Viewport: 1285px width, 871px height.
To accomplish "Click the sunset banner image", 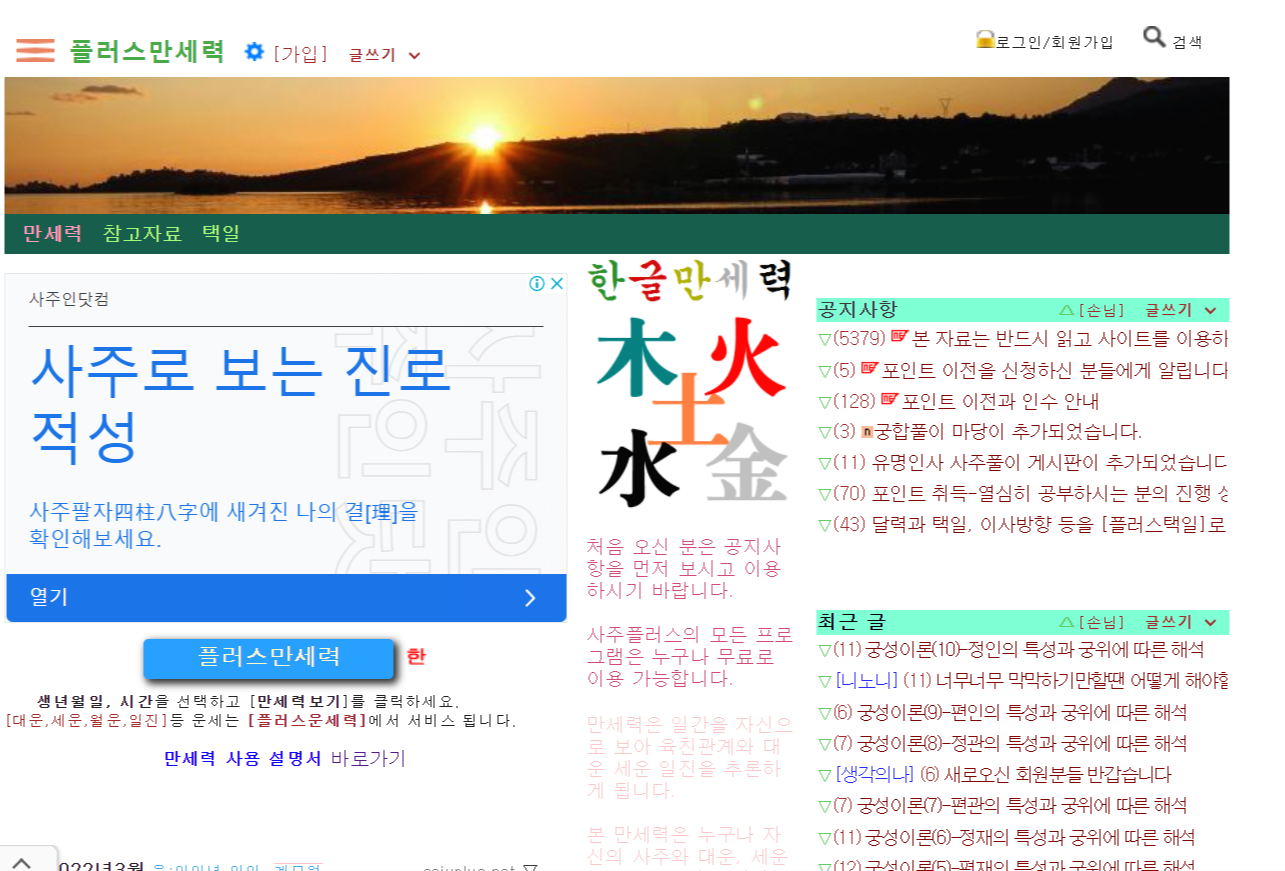I will [616, 145].
